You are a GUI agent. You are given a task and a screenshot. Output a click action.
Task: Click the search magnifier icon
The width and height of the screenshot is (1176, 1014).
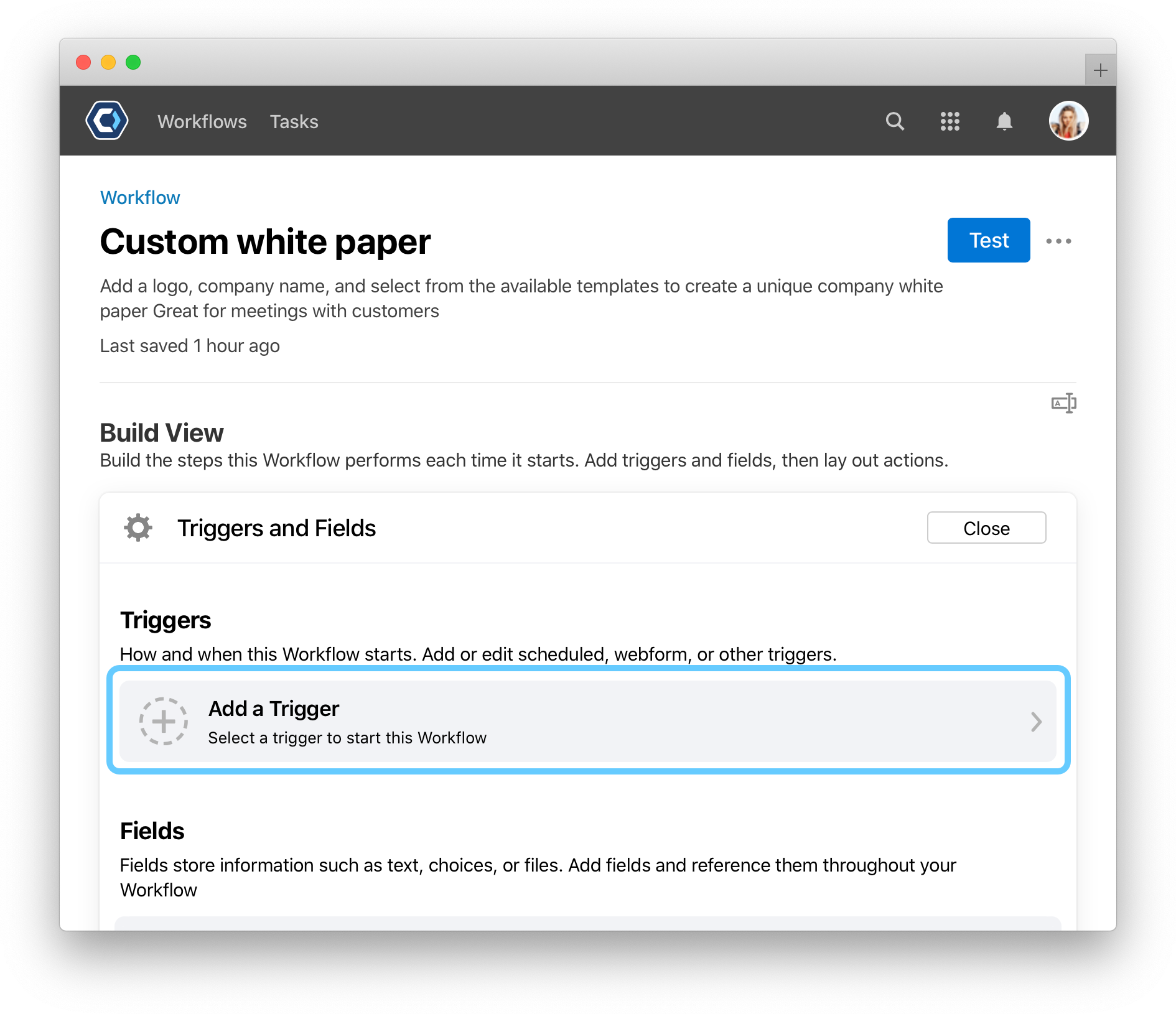pyautogui.click(x=895, y=121)
